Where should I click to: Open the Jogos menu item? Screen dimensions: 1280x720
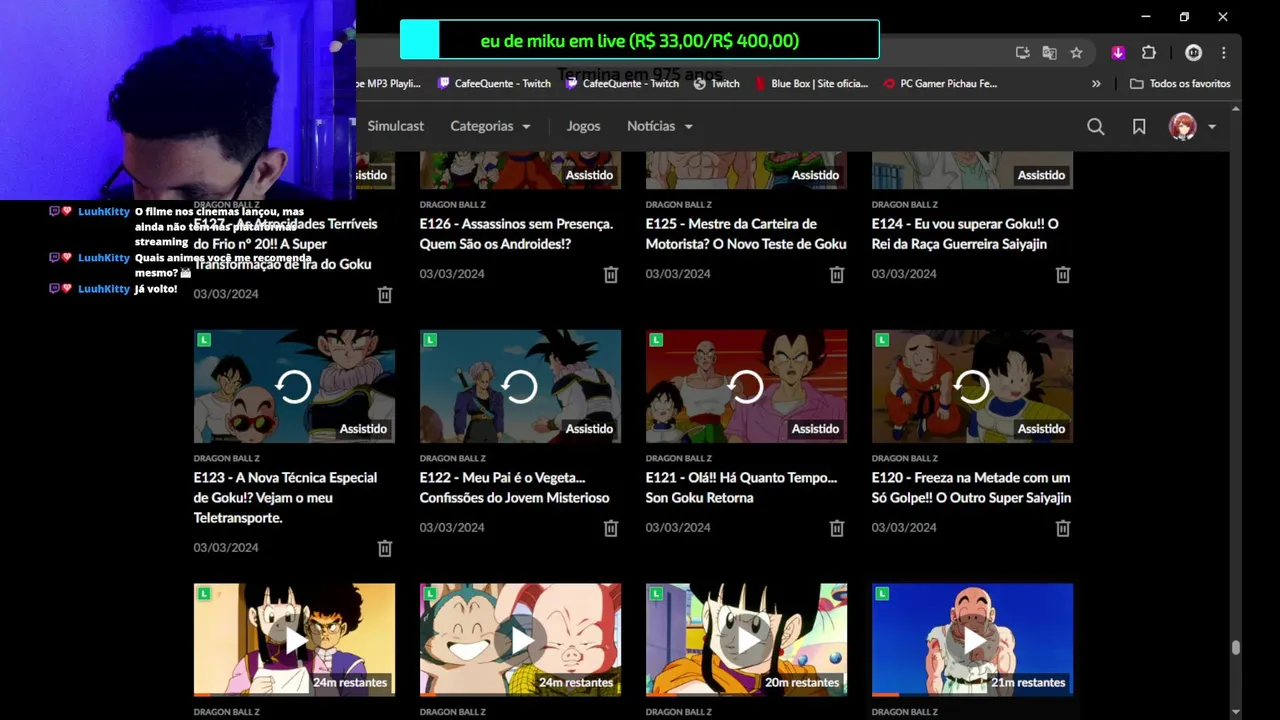583,126
